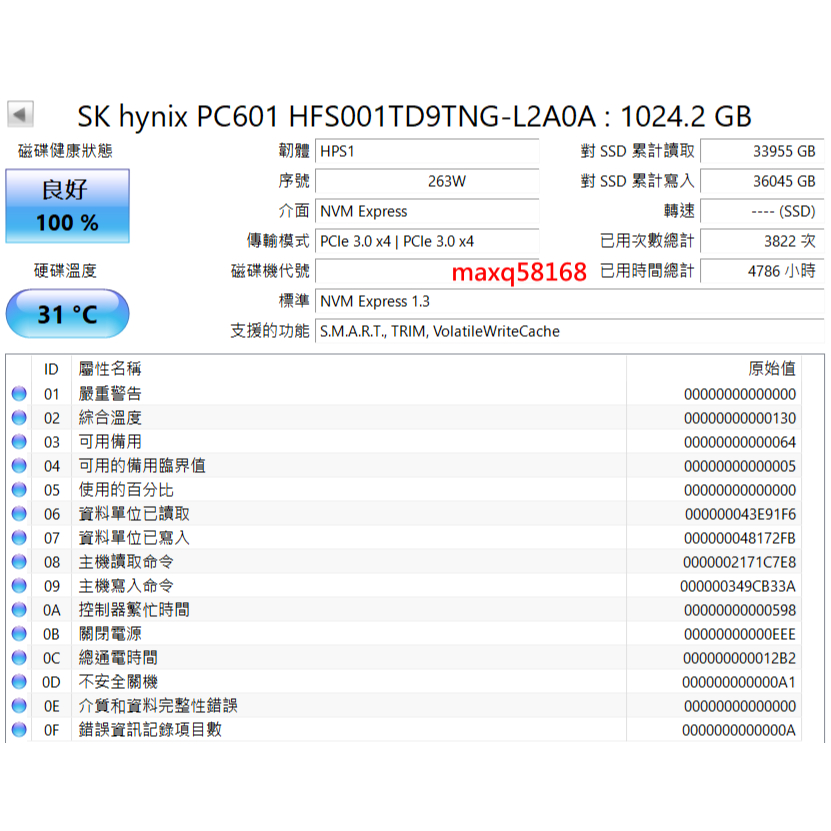The height and width of the screenshot is (831, 831).
Task: Select the blue dot next to 使用的百分比
Action: [x=17, y=490]
